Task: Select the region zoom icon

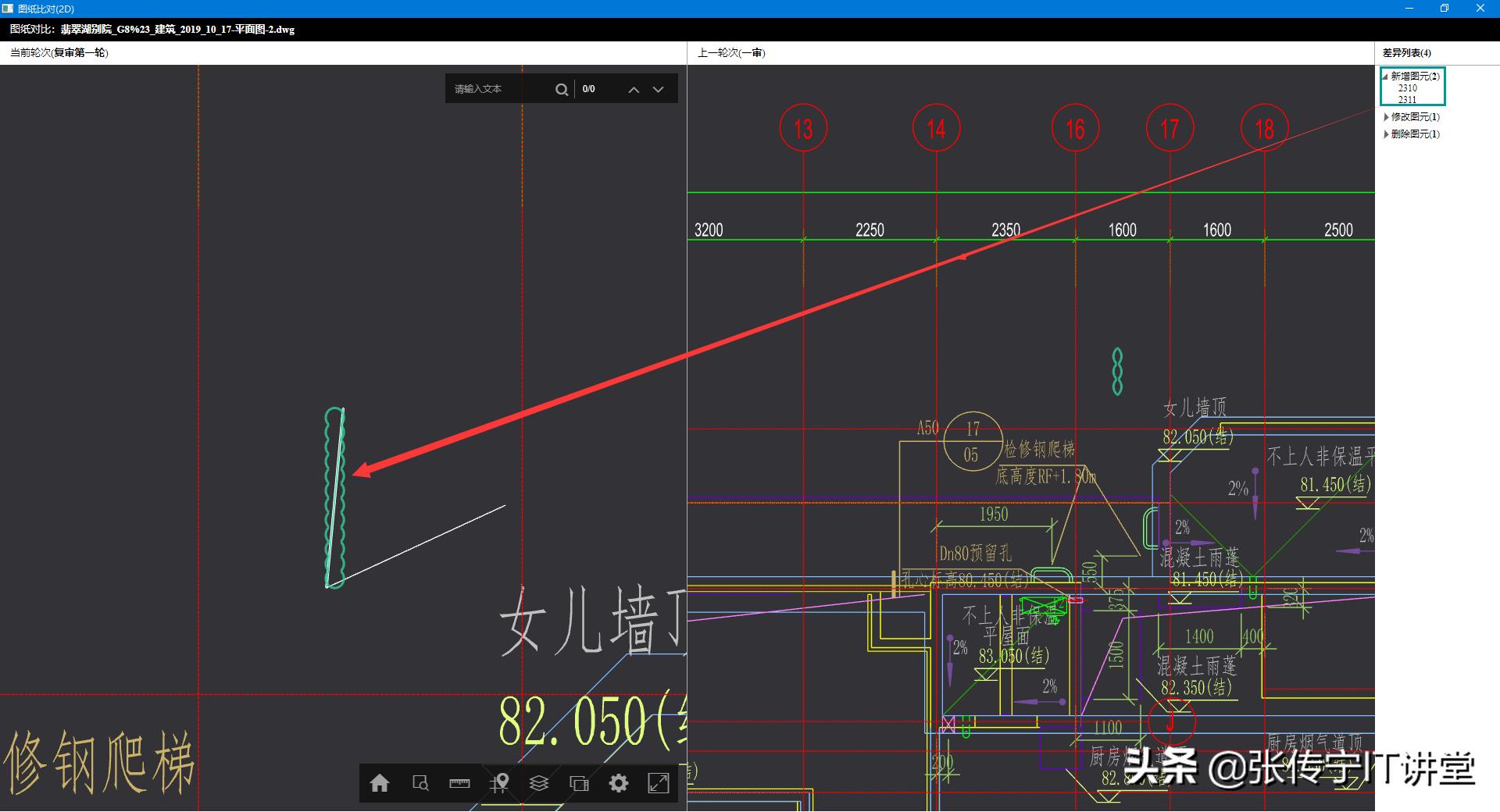Action: click(x=422, y=783)
